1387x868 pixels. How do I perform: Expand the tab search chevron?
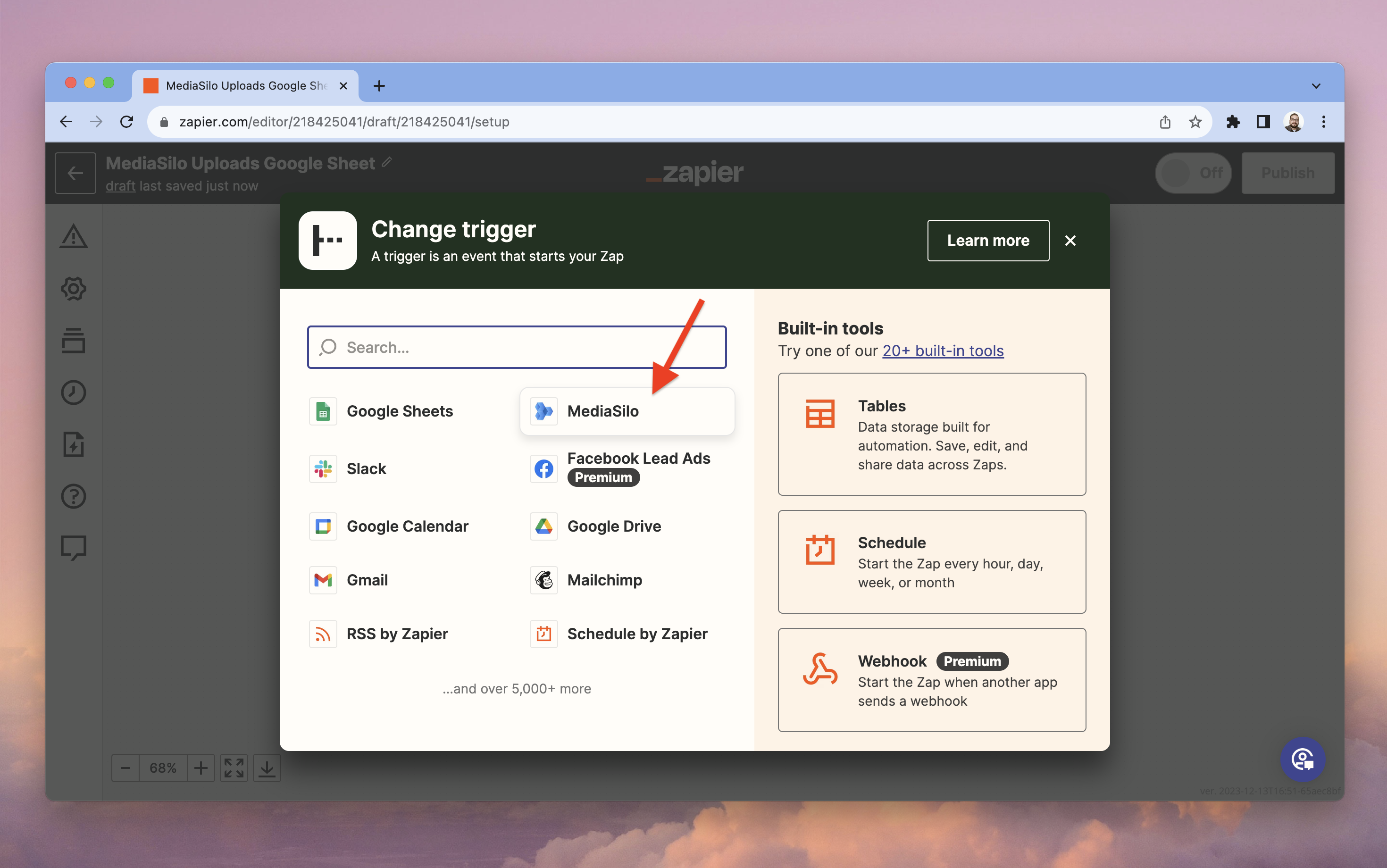tap(1316, 86)
